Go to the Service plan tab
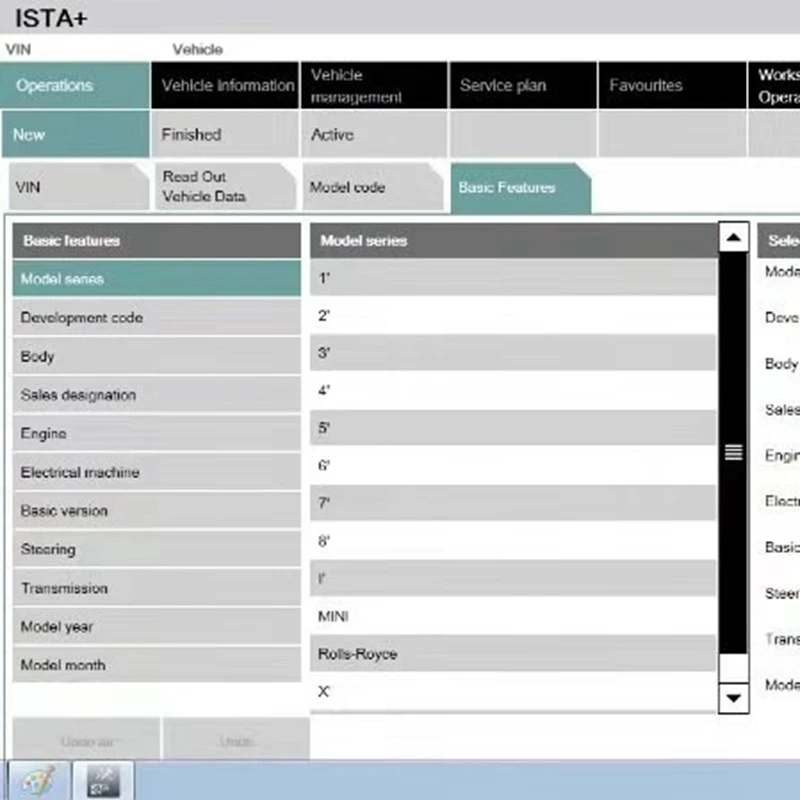This screenshot has height=800, width=800. (523, 85)
